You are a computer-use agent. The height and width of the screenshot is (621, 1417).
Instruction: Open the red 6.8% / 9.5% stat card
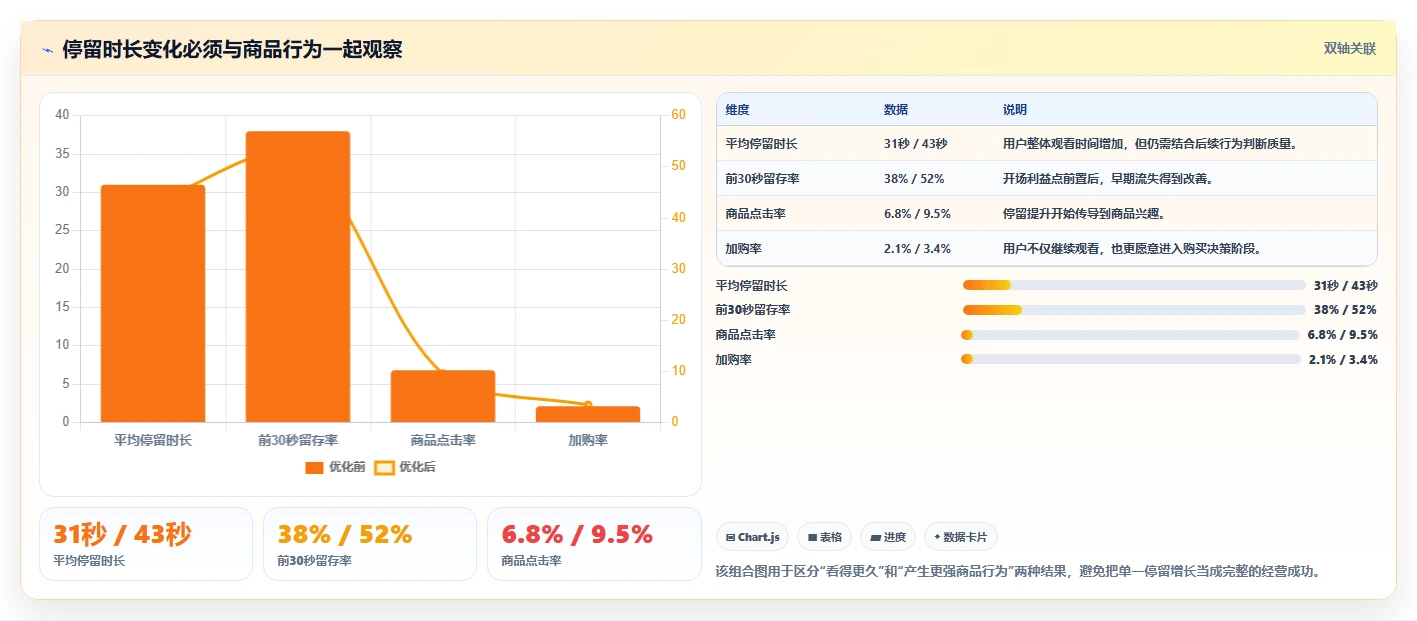coord(594,544)
